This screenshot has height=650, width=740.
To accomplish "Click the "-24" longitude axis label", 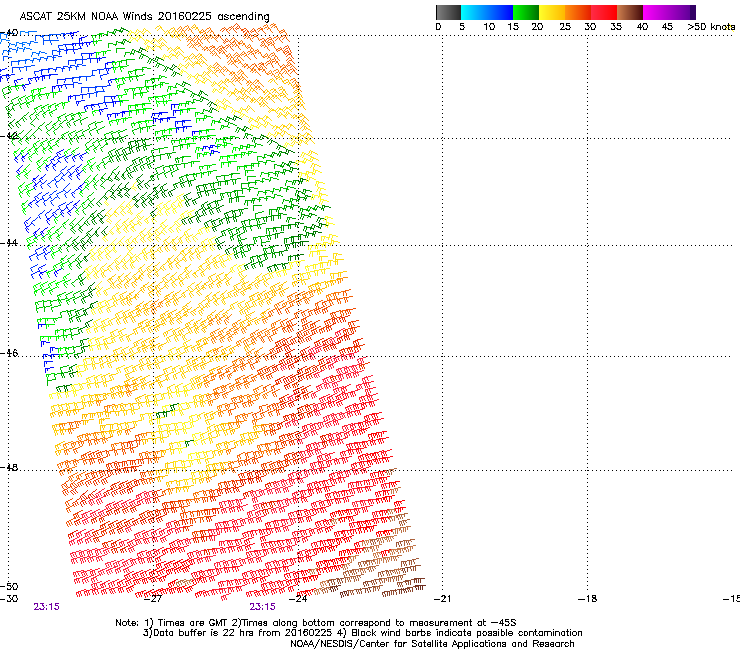I will click(298, 599).
